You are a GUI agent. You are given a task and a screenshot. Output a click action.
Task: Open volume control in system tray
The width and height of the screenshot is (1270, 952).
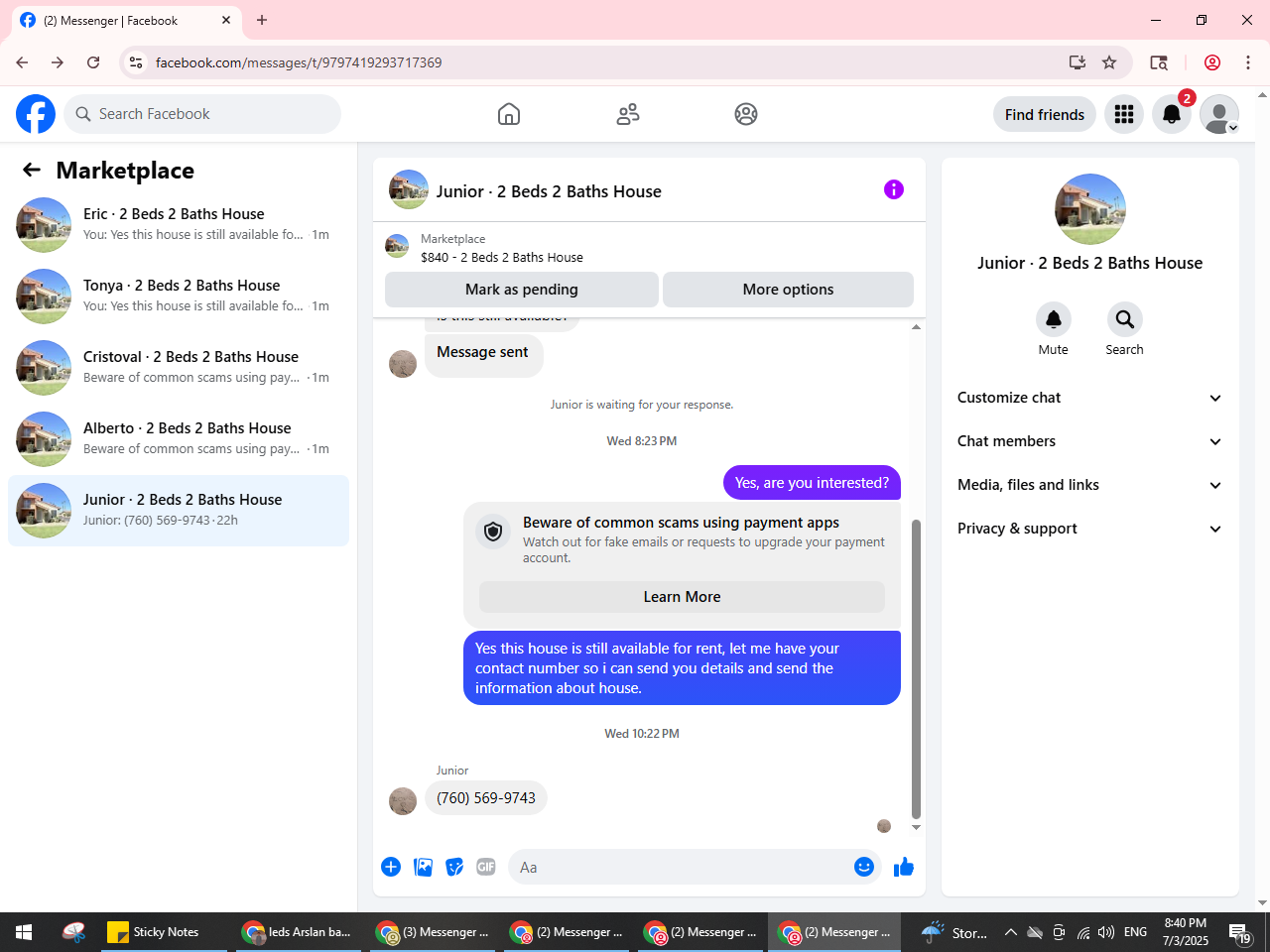[x=1106, y=932]
